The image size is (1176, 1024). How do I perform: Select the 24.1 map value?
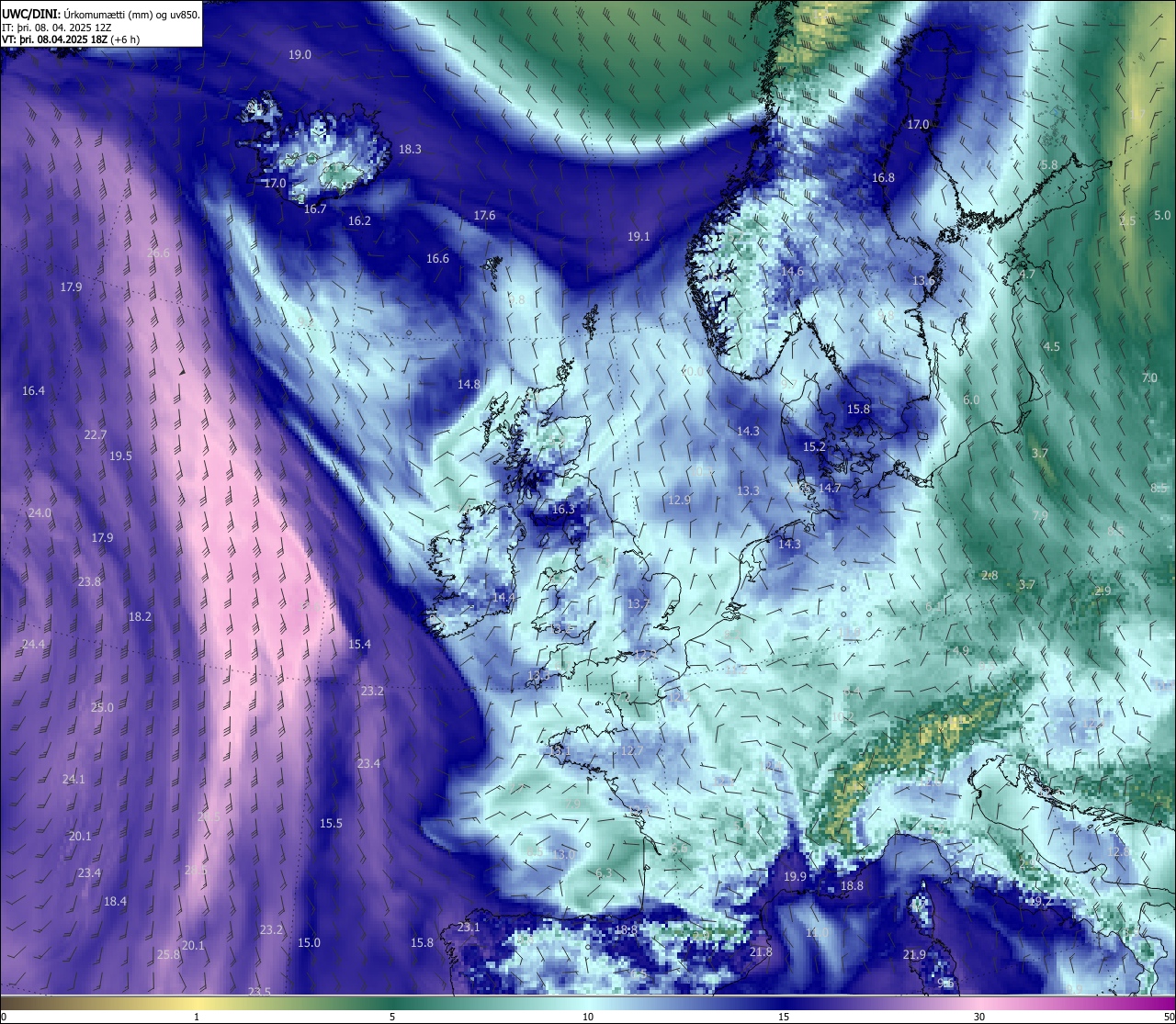point(73,780)
